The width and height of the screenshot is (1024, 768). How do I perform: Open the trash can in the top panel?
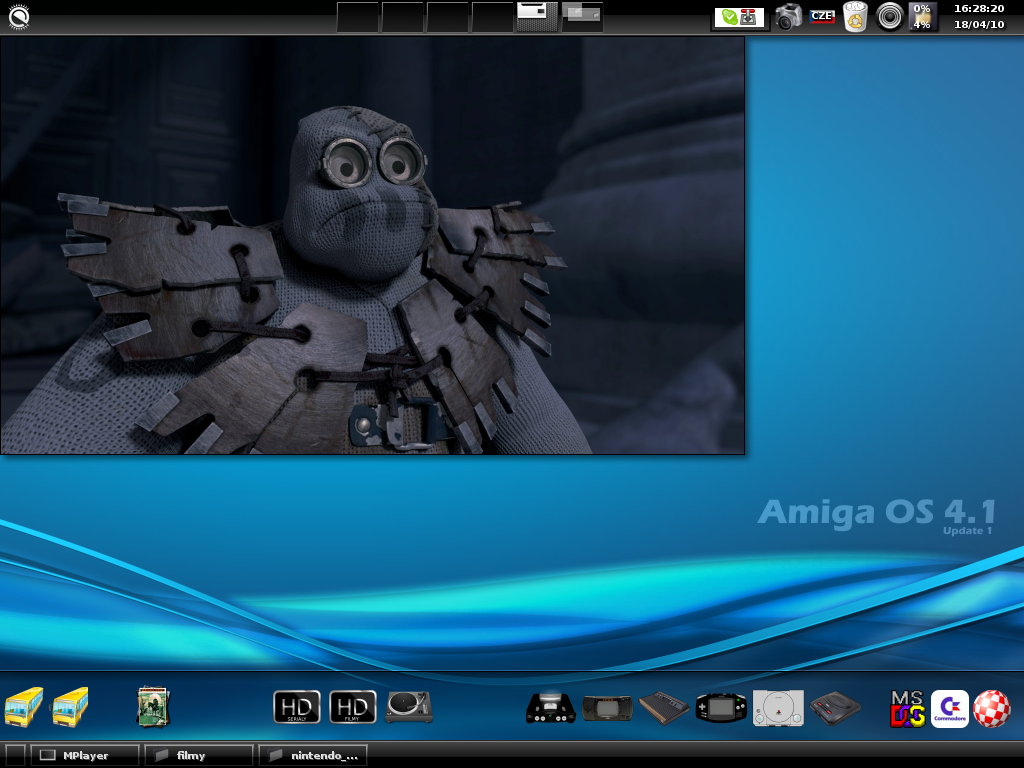pos(855,17)
